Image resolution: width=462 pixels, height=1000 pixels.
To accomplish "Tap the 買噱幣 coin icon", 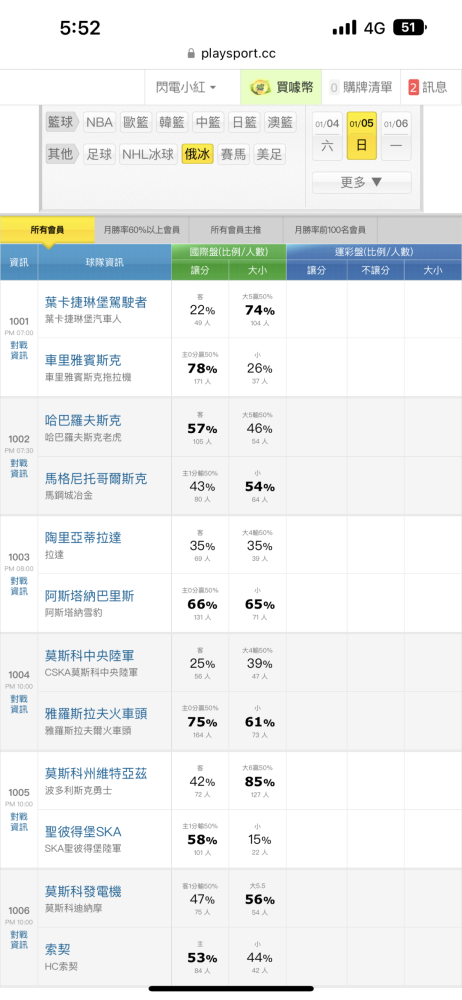I will pos(260,87).
